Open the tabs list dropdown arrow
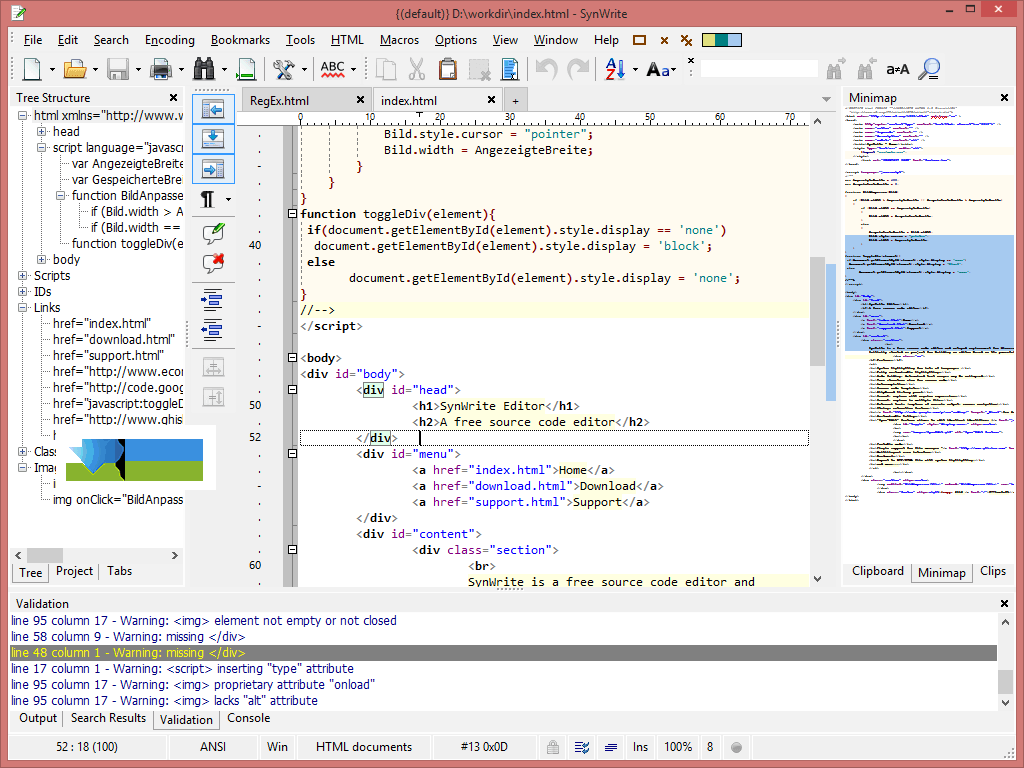This screenshot has width=1024, height=768. pyautogui.click(x=826, y=99)
